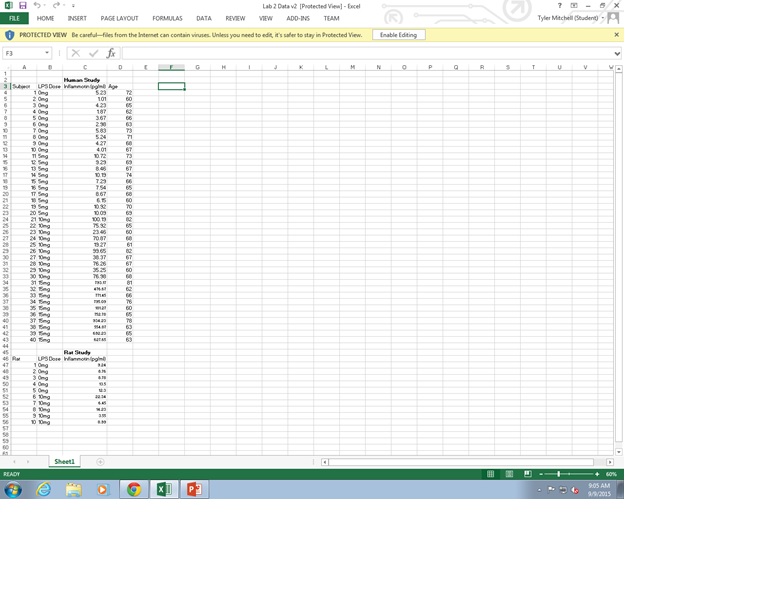Click the Insert Function fx icon

pos(111,53)
